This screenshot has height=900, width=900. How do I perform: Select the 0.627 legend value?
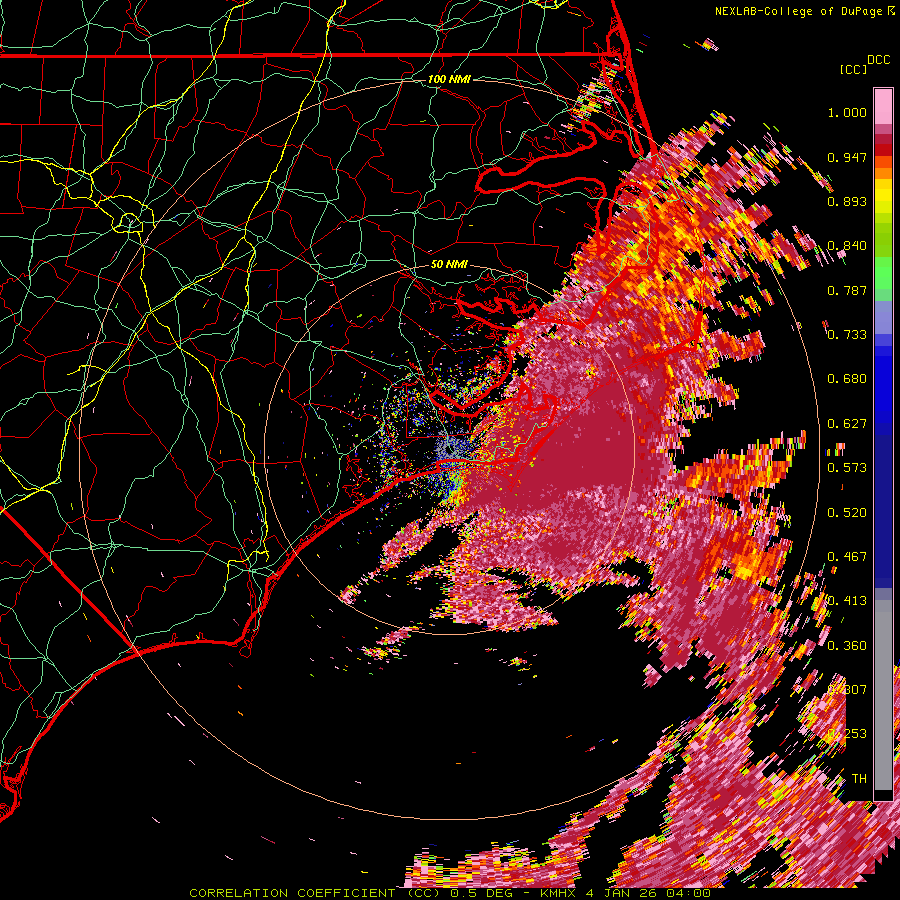(x=847, y=424)
